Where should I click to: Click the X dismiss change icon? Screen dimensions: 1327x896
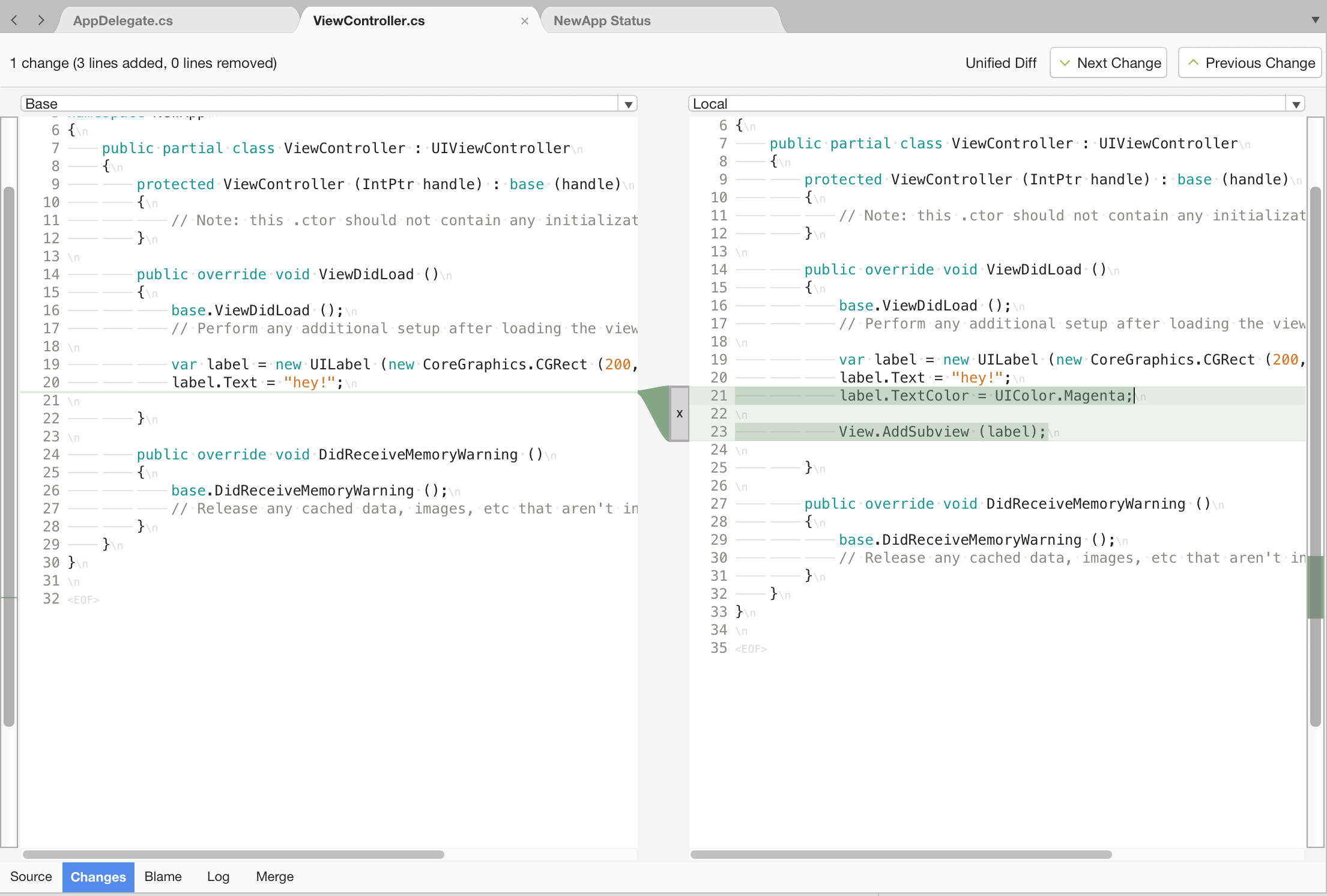pos(678,411)
